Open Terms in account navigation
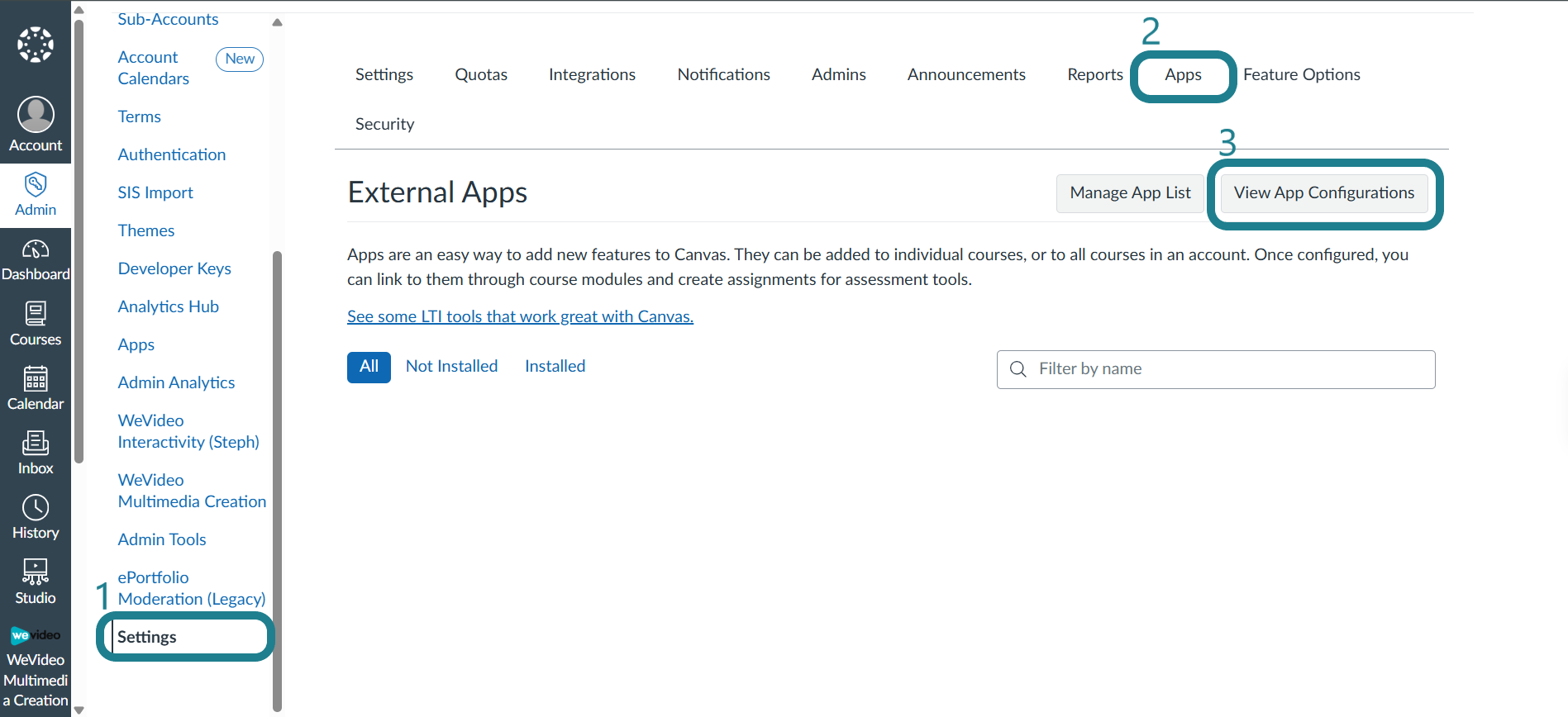The width and height of the screenshot is (1568, 717). [x=139, y=116]
